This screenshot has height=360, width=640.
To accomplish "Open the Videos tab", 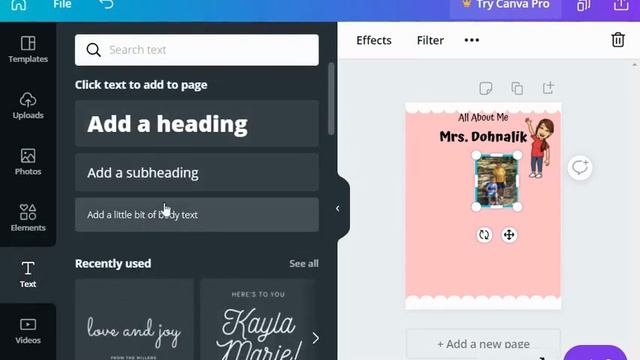I will 28,331.
